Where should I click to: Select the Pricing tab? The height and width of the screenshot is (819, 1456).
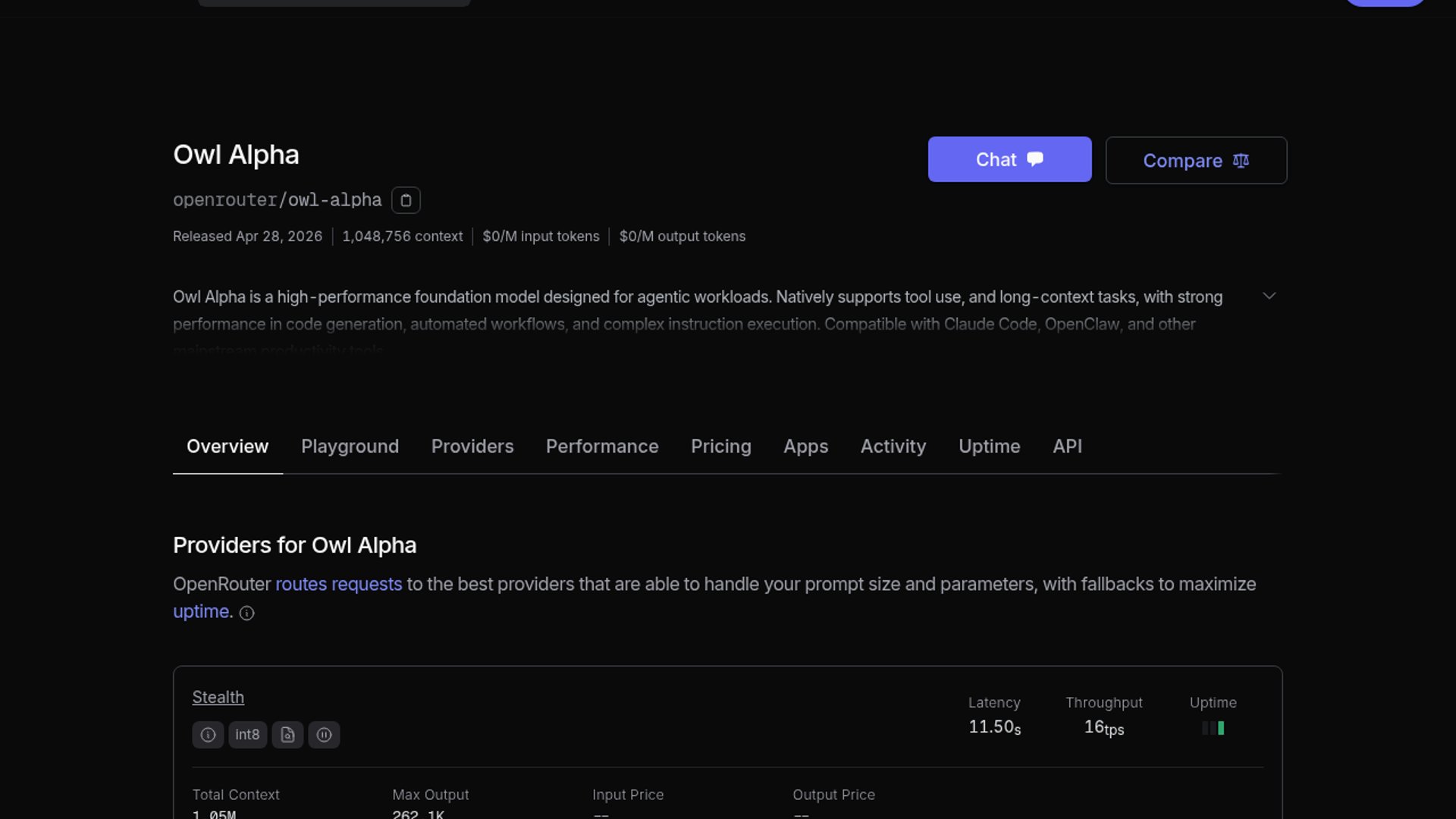[720, 447]
